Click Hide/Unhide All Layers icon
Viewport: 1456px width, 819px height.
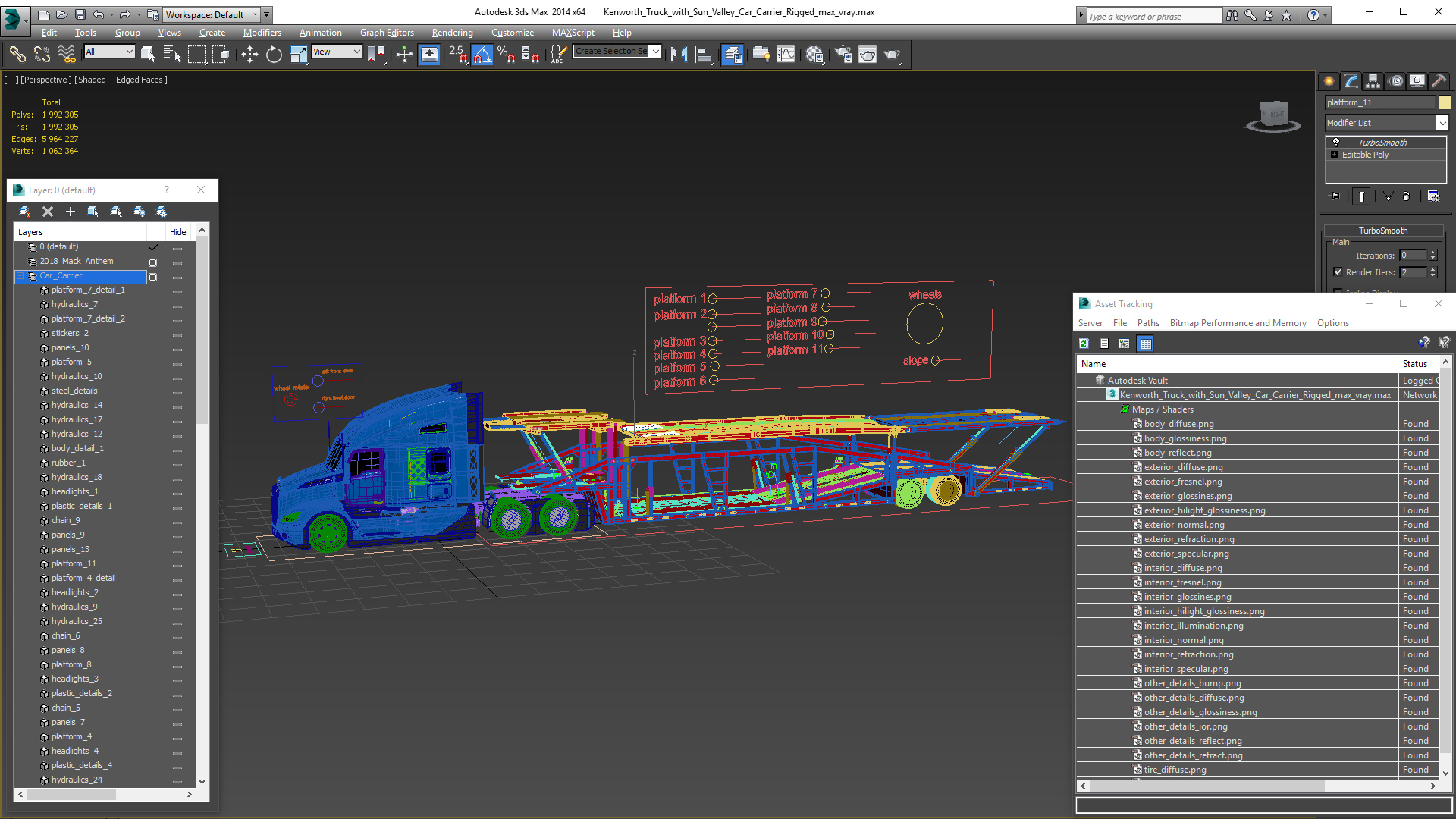(x=139, y=212)
